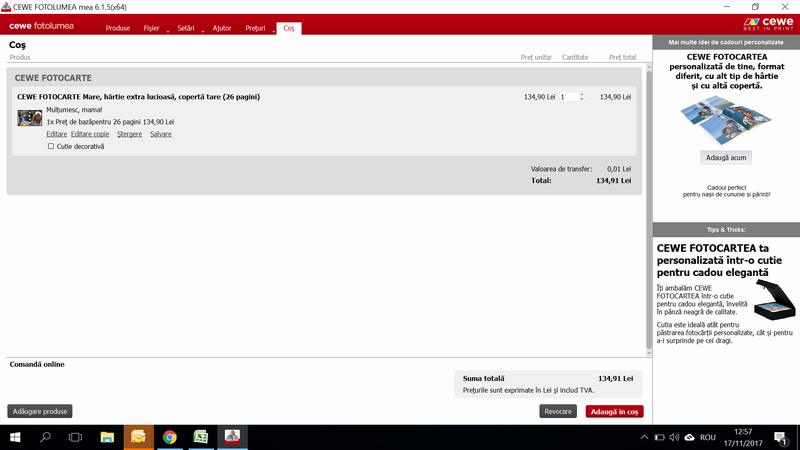The height and width of the screenshot is (450, 800).
Task: Click the CEWE Best in Print logo
Action: pyautogui.click(x=768, y=23)
